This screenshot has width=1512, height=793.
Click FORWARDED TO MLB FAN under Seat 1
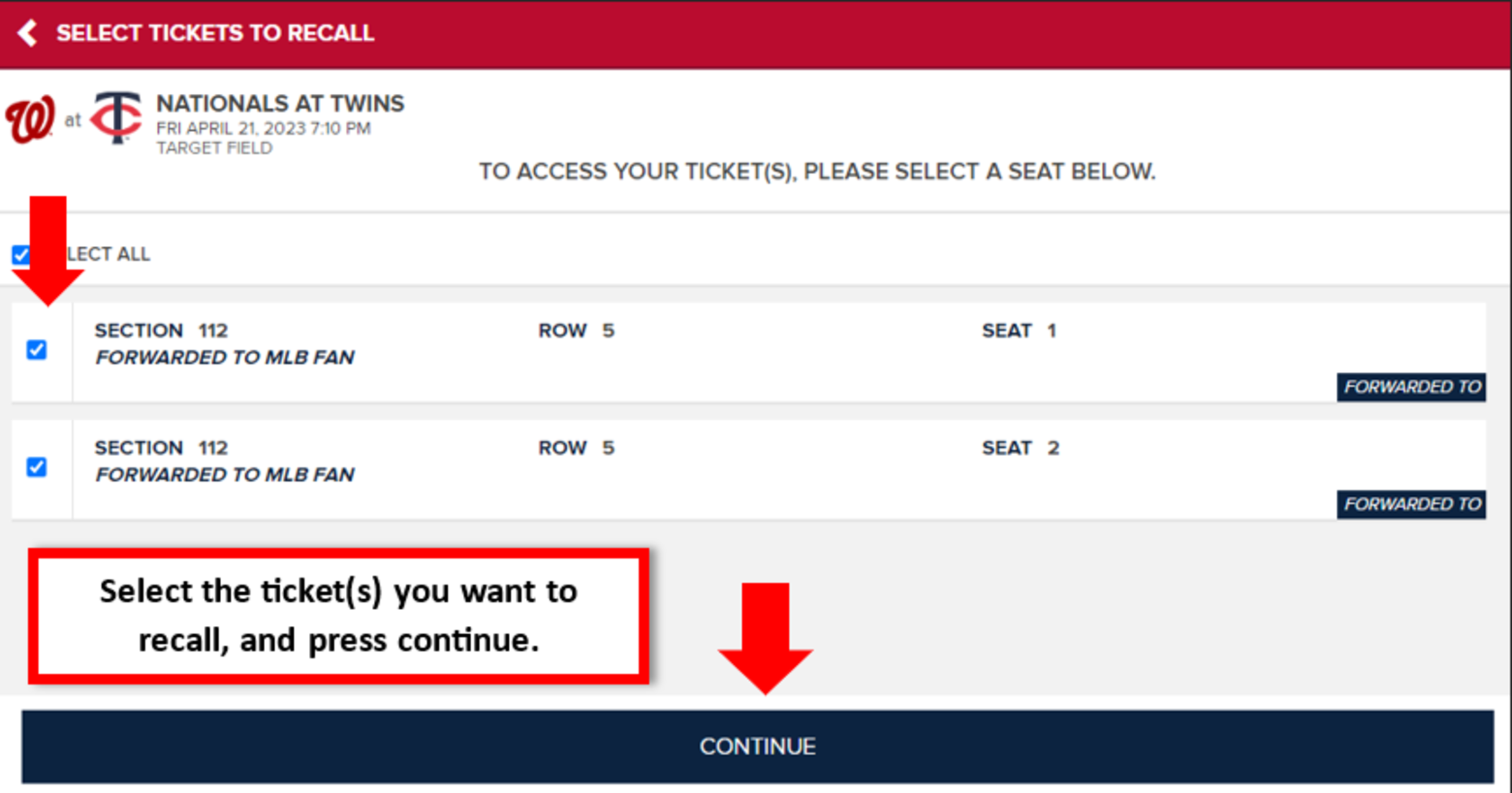pos(225,357)
